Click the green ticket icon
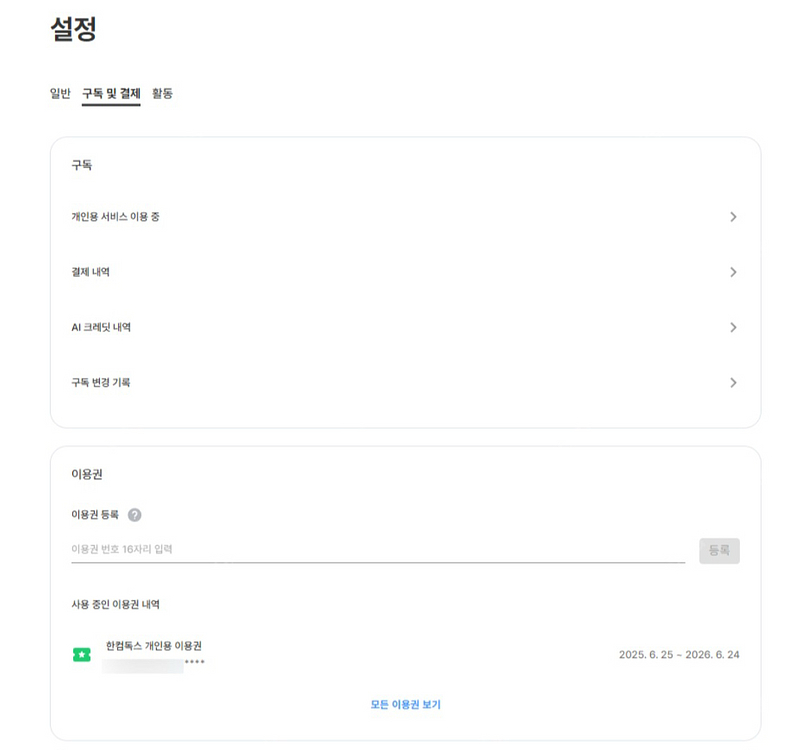The height and width of the screenshot is (750, 808). pos(82,655)
